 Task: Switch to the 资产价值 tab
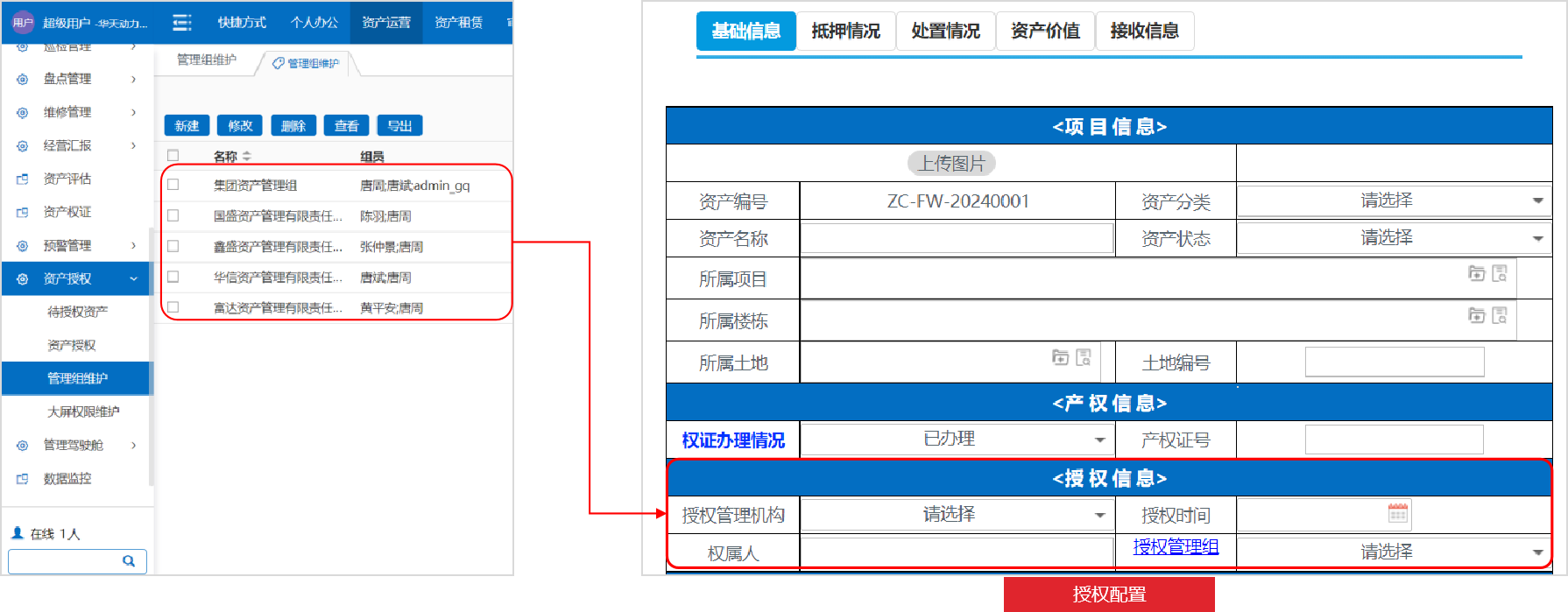pyautogui.click(x=1045, y=31)
